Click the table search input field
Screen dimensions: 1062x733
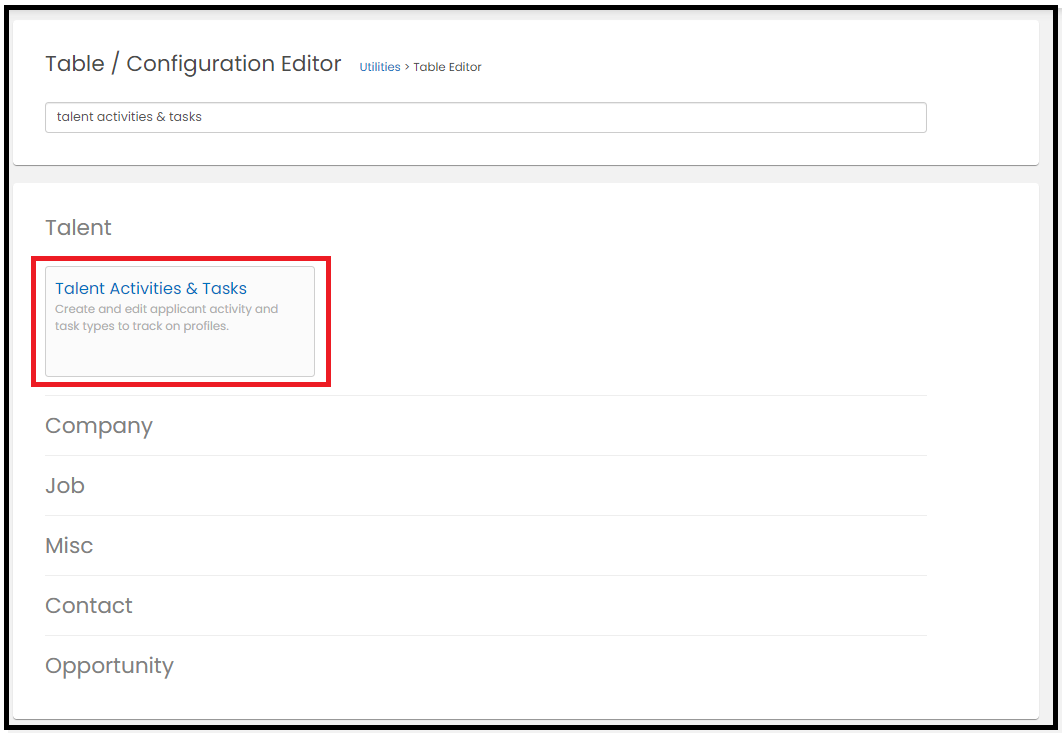click(x=486, y=117)
